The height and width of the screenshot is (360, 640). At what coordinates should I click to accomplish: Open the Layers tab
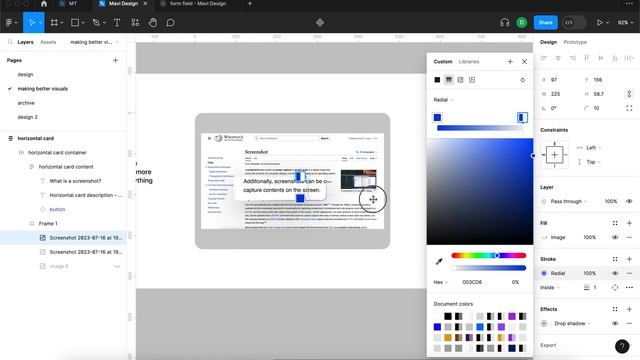(x=25, y=42)
